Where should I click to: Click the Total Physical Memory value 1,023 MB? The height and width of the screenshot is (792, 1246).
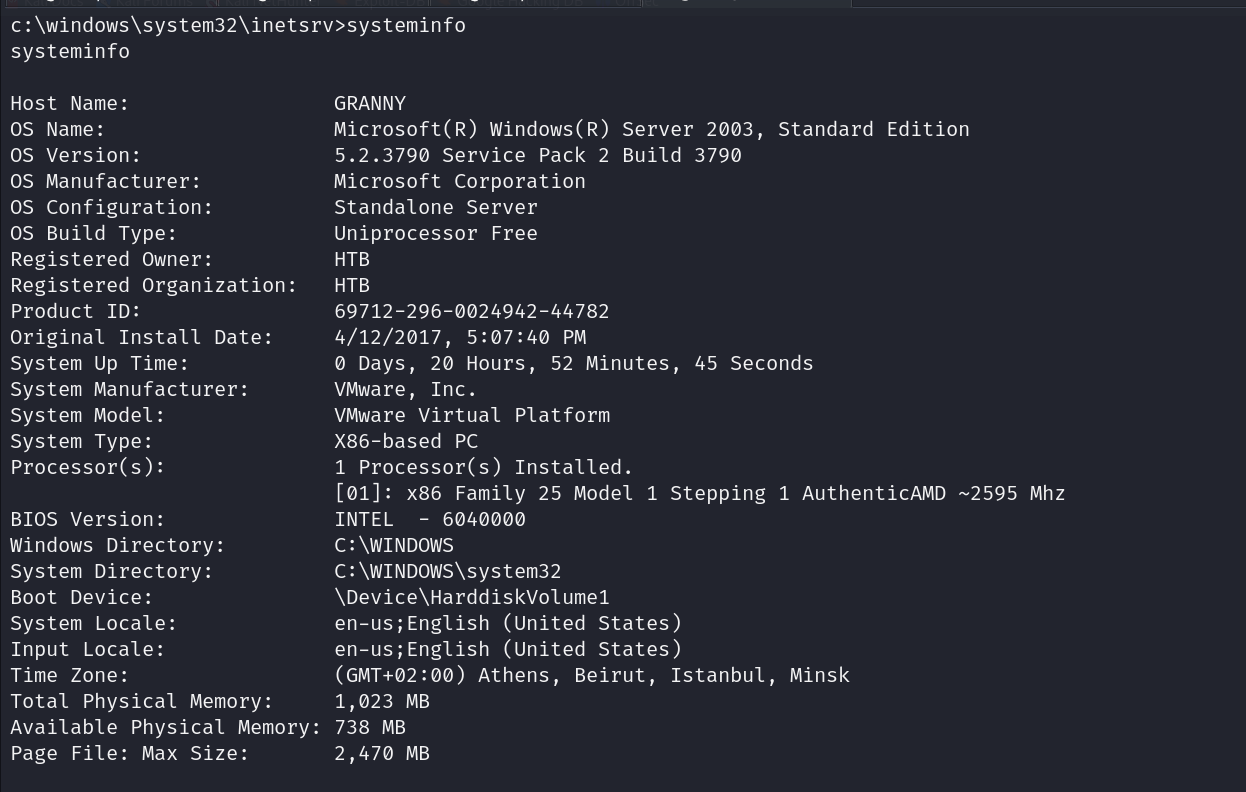[381, 701]
